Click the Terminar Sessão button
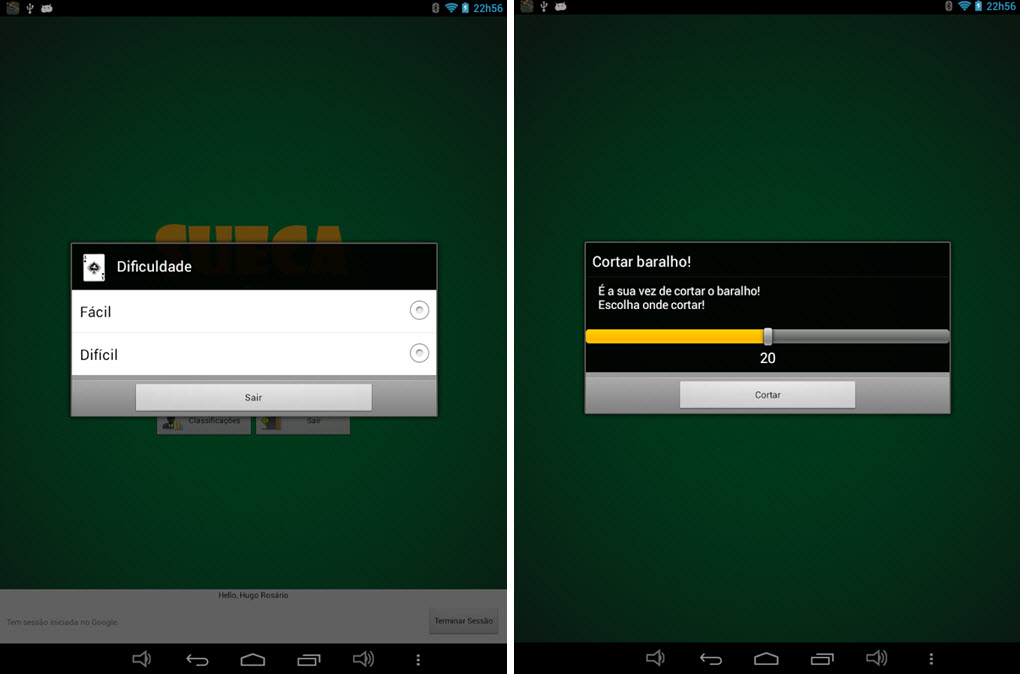This screenshot has width=1020, height=674. 463,621
